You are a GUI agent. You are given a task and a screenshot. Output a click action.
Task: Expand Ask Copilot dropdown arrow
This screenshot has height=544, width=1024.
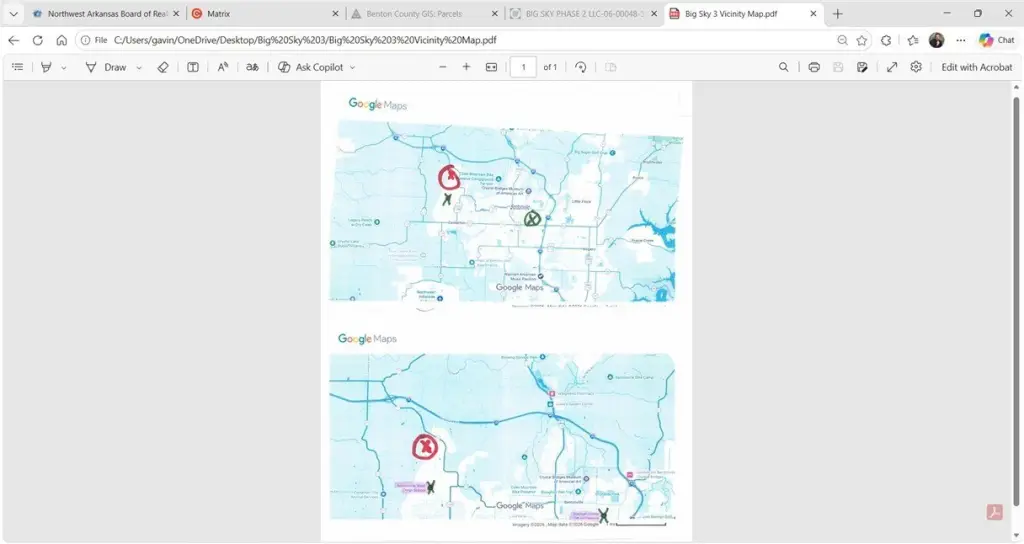point(353,67)
